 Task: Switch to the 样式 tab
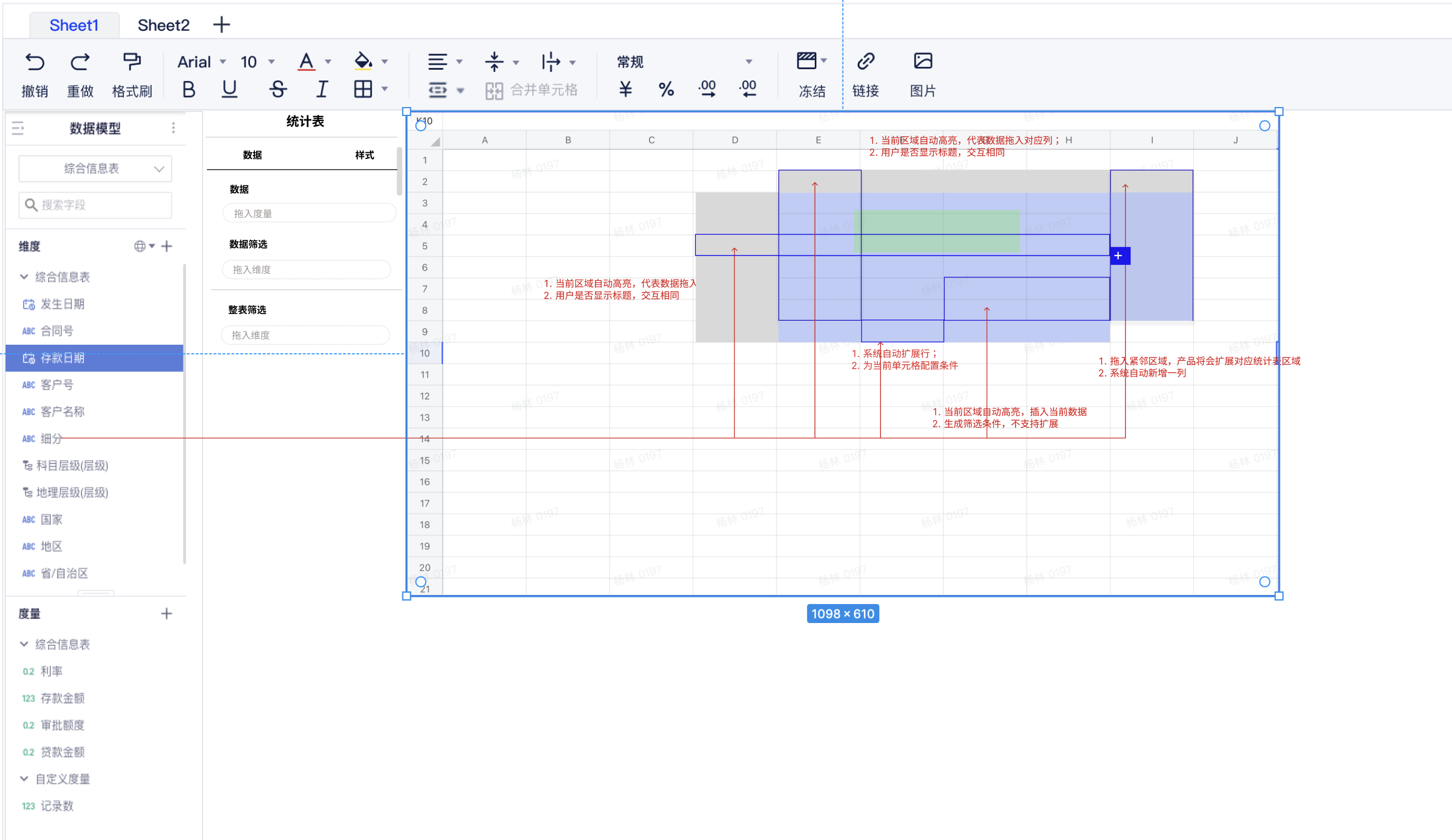(364, 155)
